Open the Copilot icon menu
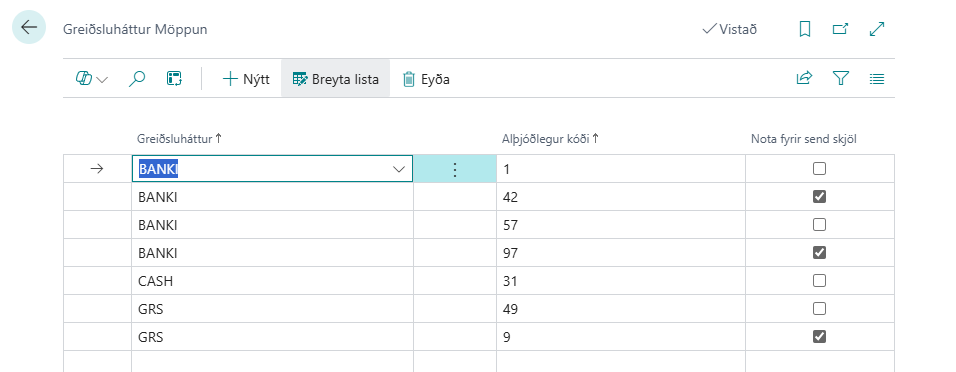956x372 pixels. pos(84,79)
